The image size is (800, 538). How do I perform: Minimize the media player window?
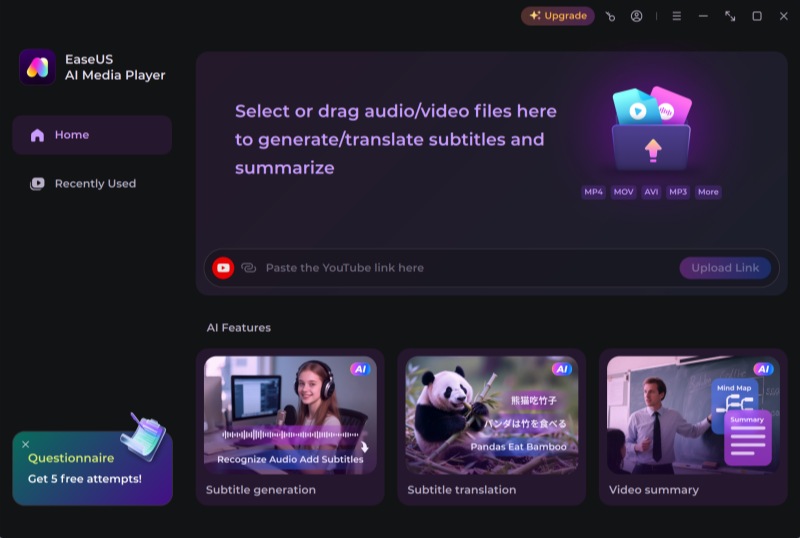pyautogui.click(x=703, y=16)
